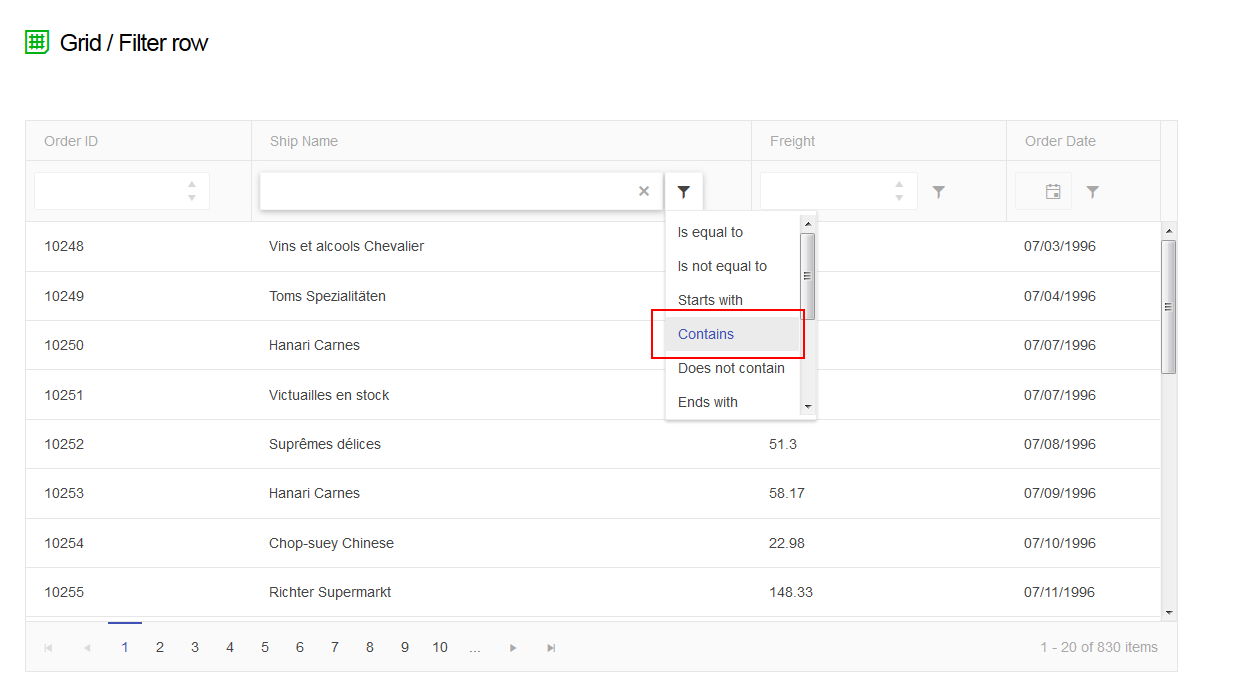Viewport: 1246px width, 688px height.
Task: Open page 10 in the pager
Action: [440, 647]
